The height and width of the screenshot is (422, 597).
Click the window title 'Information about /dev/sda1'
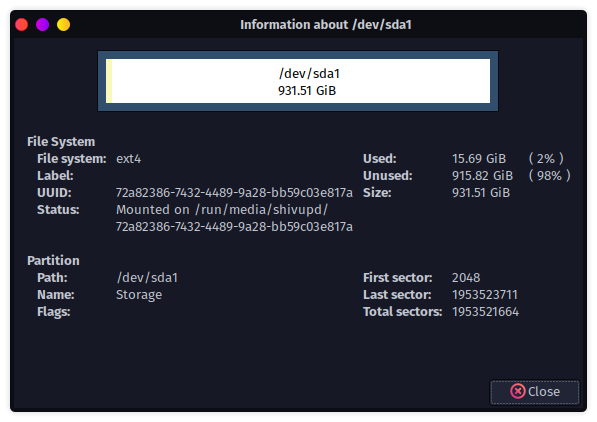click(326, 25)
